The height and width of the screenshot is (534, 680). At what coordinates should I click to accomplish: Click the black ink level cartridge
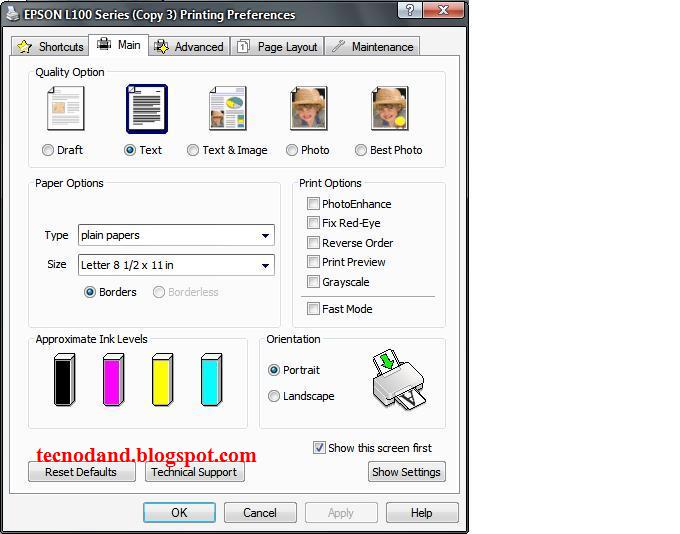tap(65, 380)
